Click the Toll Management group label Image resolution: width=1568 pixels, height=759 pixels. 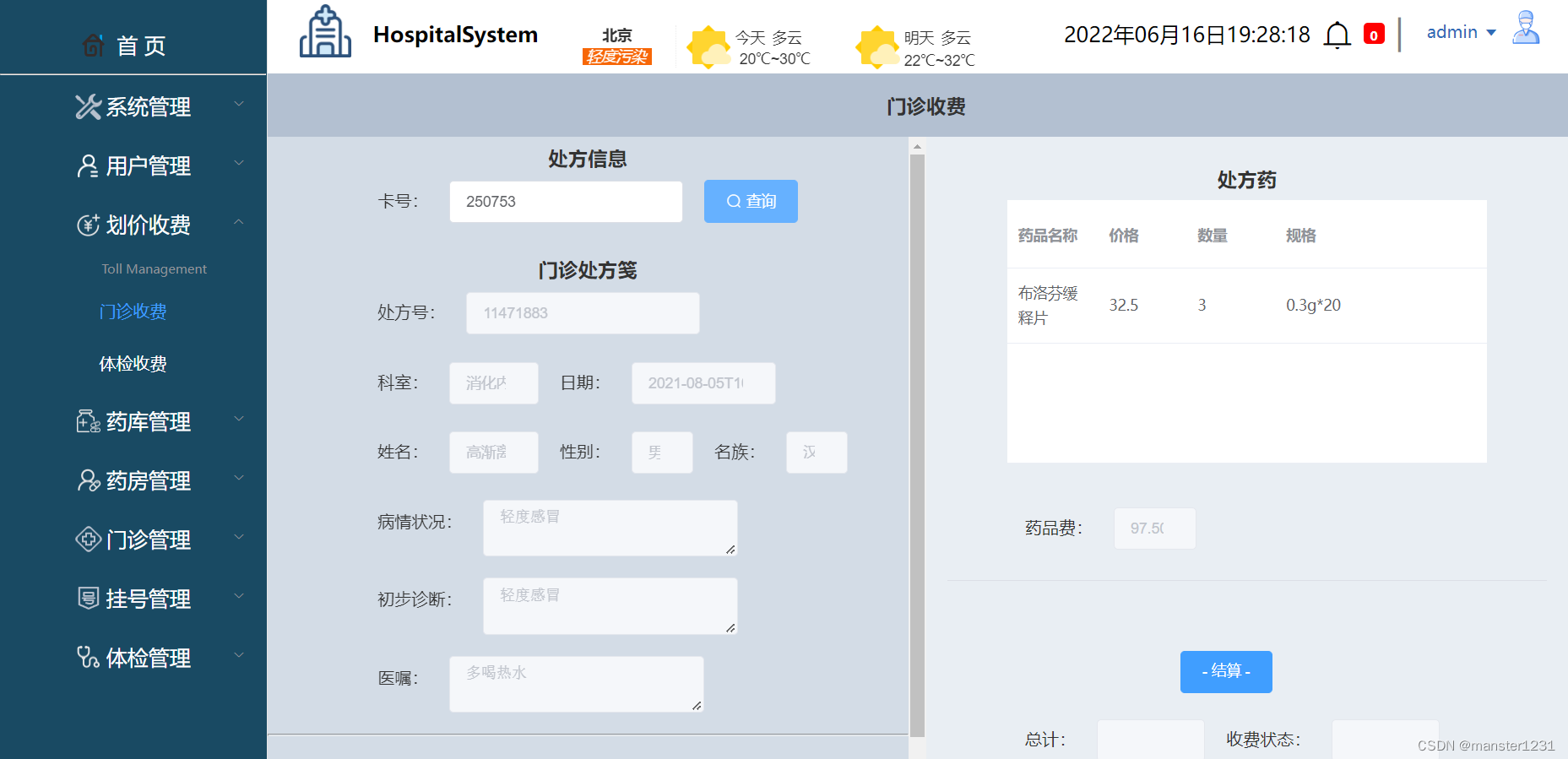point(154,269)
